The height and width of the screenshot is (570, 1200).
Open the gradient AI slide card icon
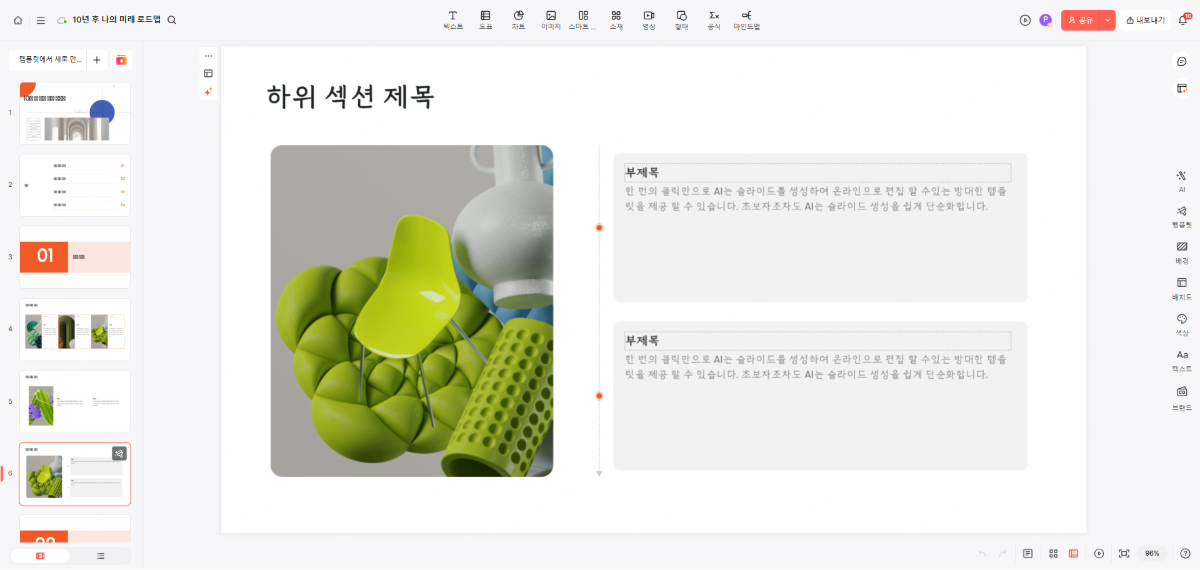coord(121,60)
